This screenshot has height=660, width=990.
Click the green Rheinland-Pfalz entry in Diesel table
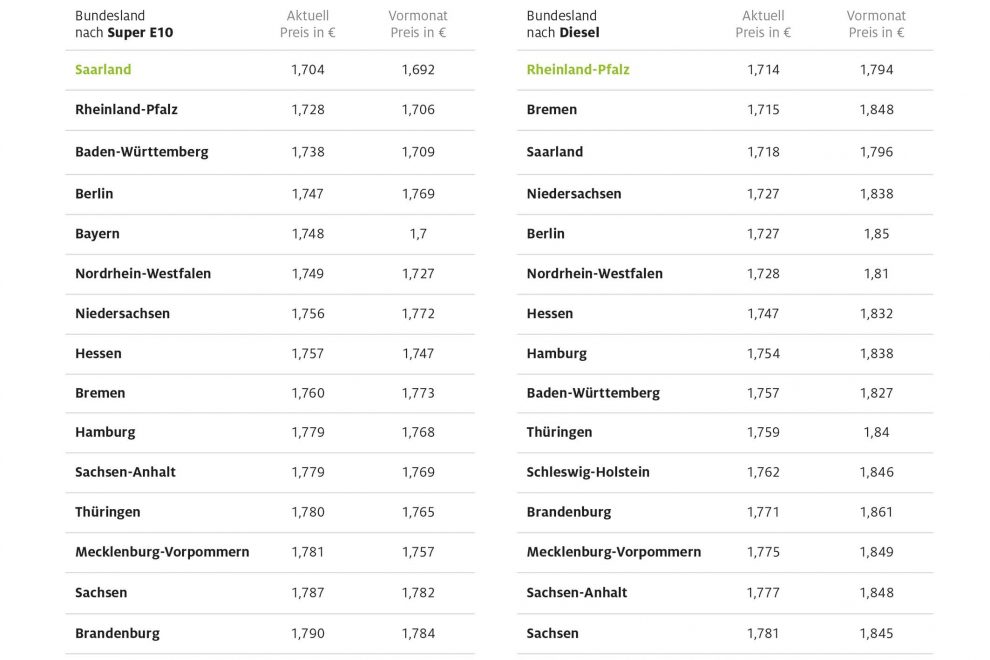578,70
